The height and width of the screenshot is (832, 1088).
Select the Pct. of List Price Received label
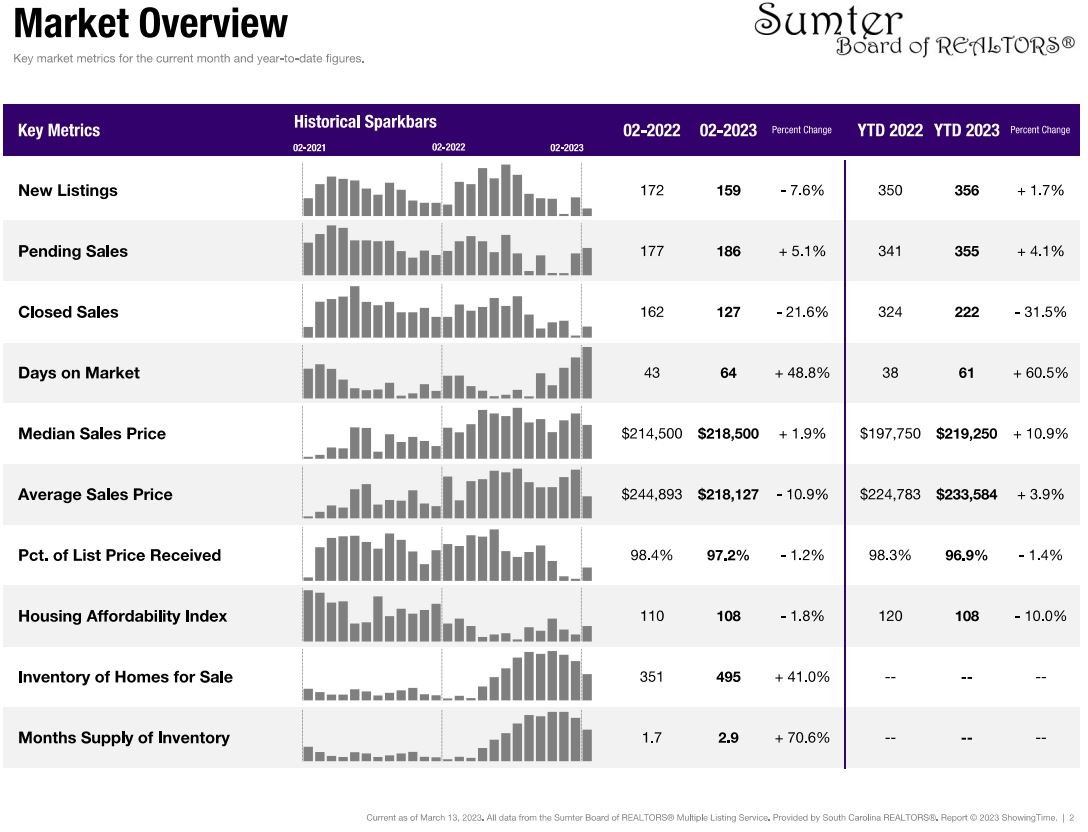point(119,556)
